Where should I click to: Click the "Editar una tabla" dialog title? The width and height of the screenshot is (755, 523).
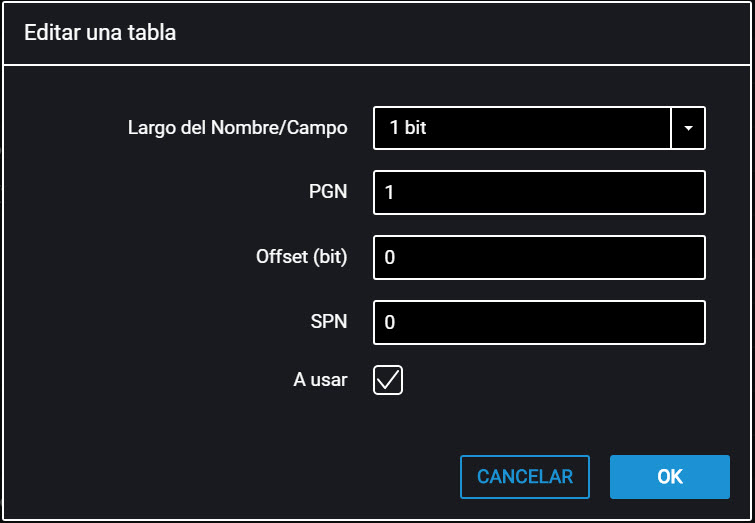[x=100, y=33]
